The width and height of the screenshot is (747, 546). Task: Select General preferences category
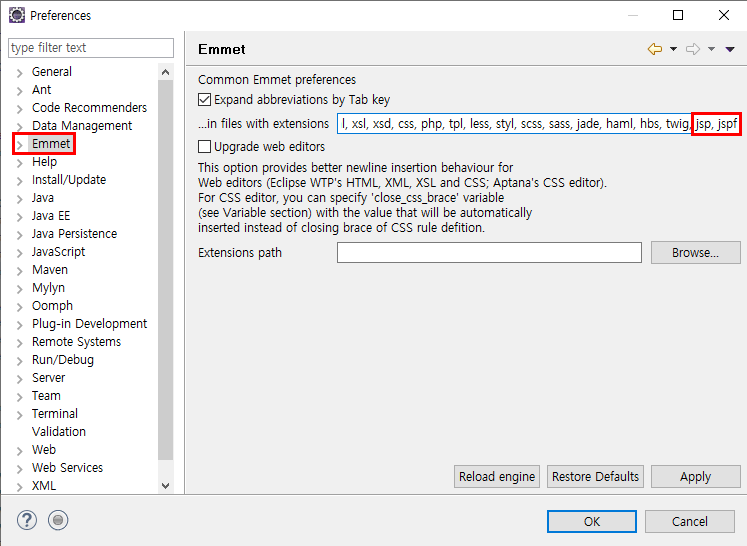[x=52, y=72]
